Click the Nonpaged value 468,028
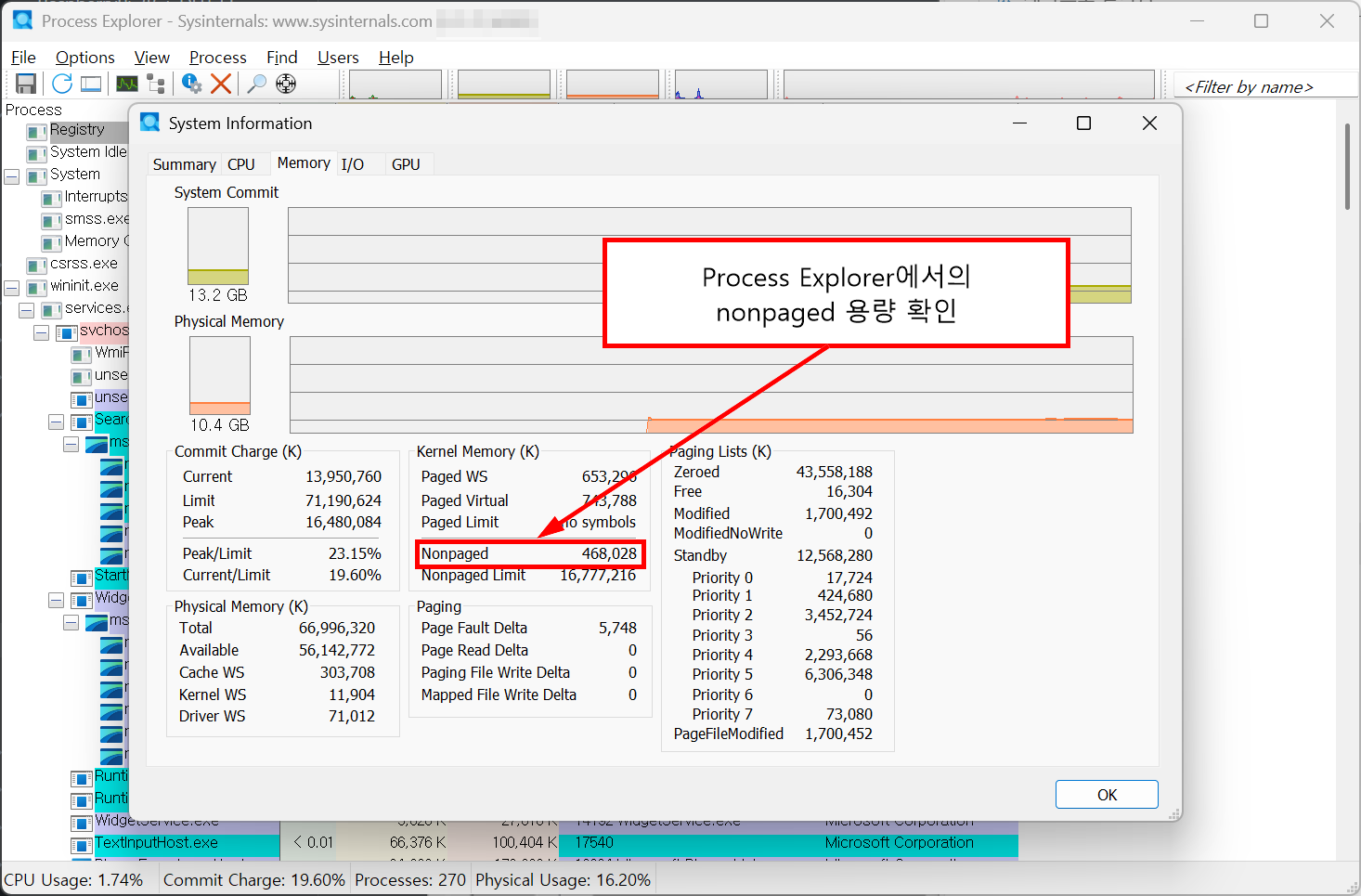The width and height of the screenshot is (1361, 896). (609, 554)
